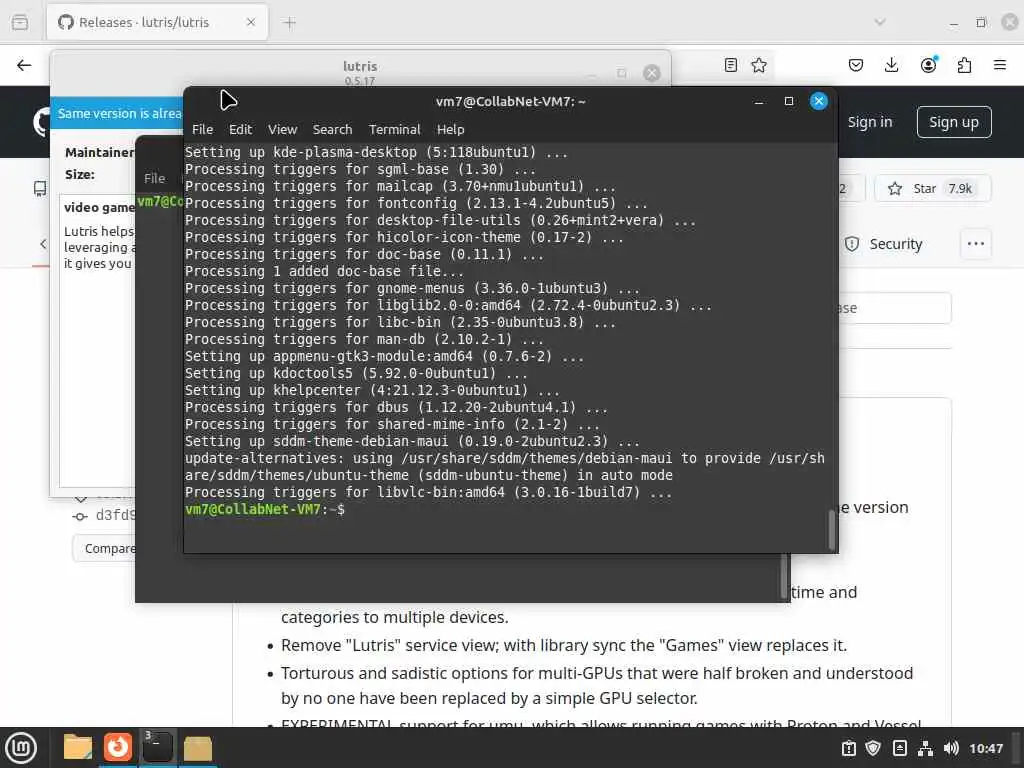This screenshot has height=768, width=1024.
Task: Click the GitHub logo behind the lutris window
Action: 42,122
